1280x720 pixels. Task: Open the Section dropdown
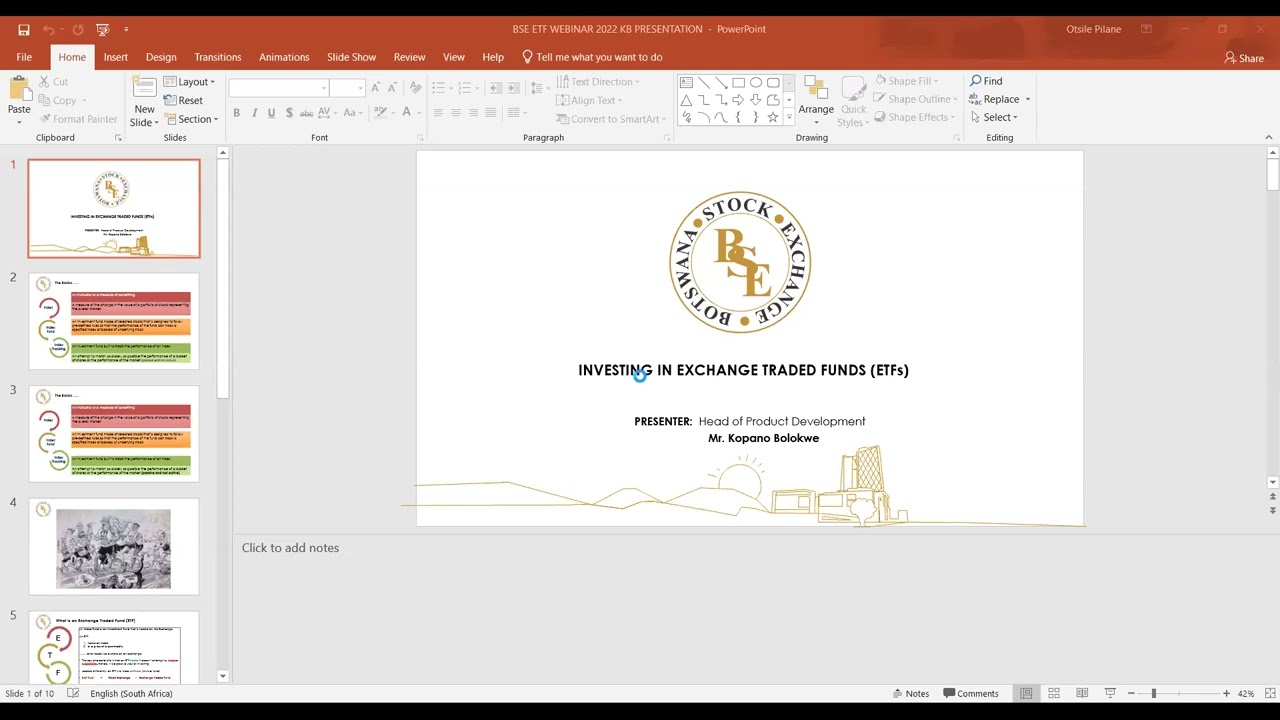[190, 119]
